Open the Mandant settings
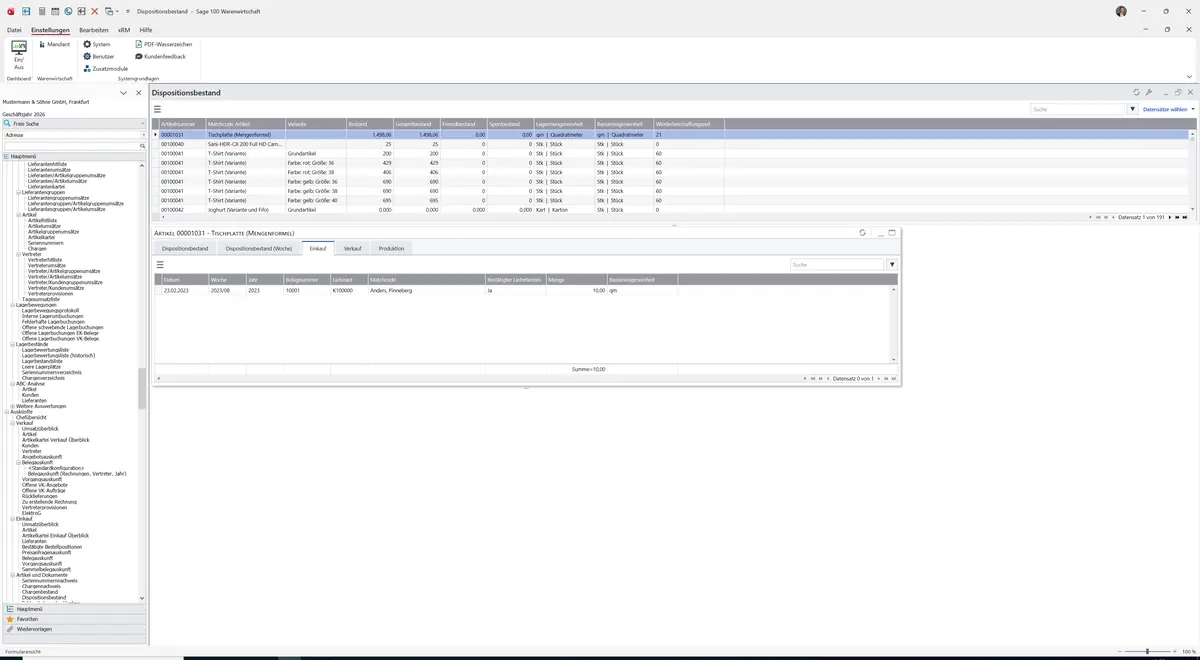1200x660 pixels. [x=54, y=44]
